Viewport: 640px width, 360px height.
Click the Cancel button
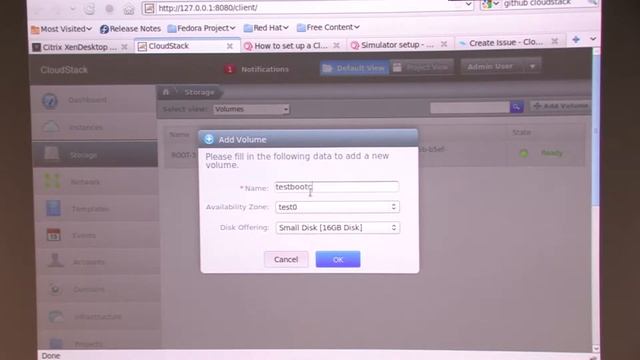coord(286,259)
